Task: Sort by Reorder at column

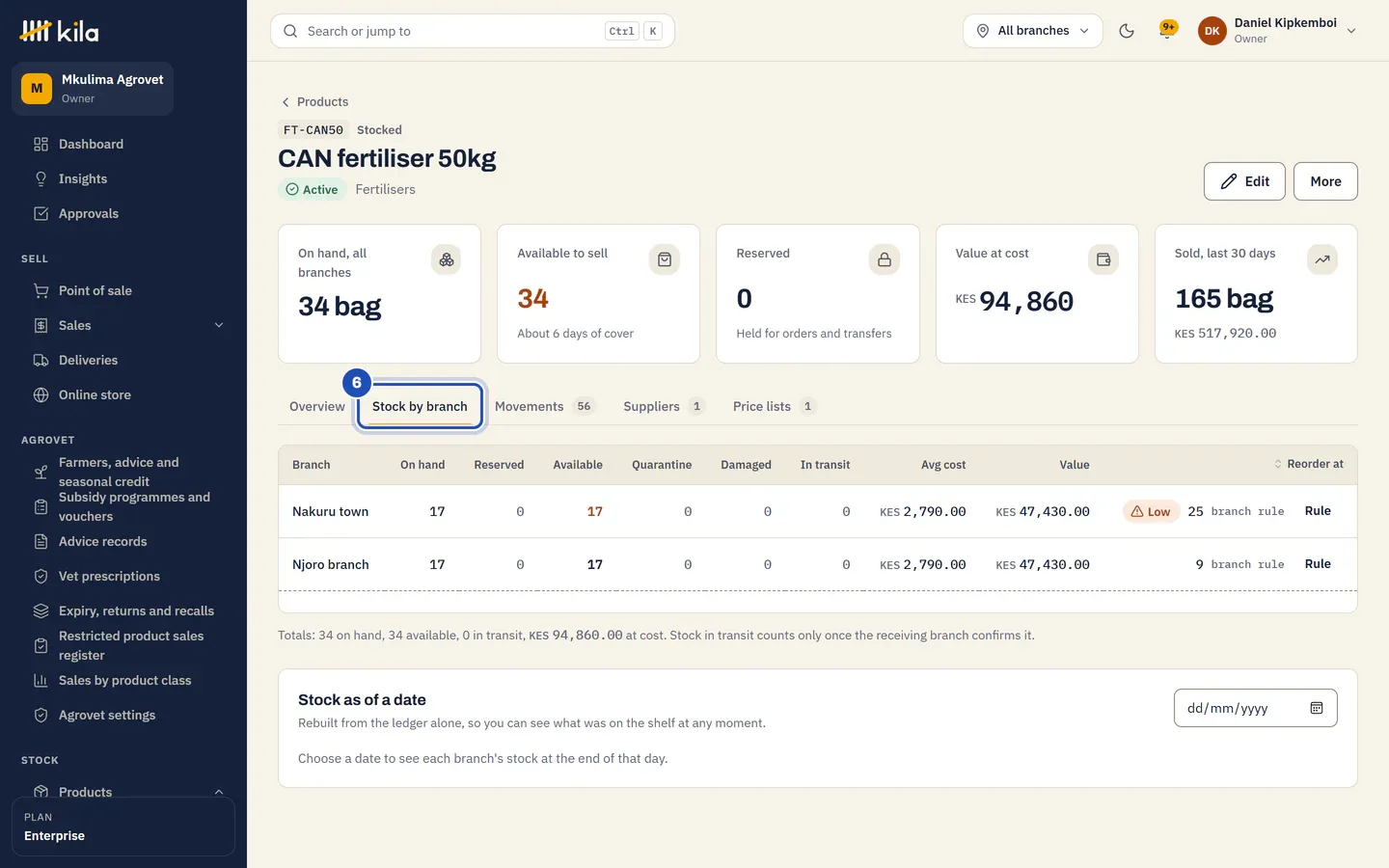Action: (x=1308, y=465)
